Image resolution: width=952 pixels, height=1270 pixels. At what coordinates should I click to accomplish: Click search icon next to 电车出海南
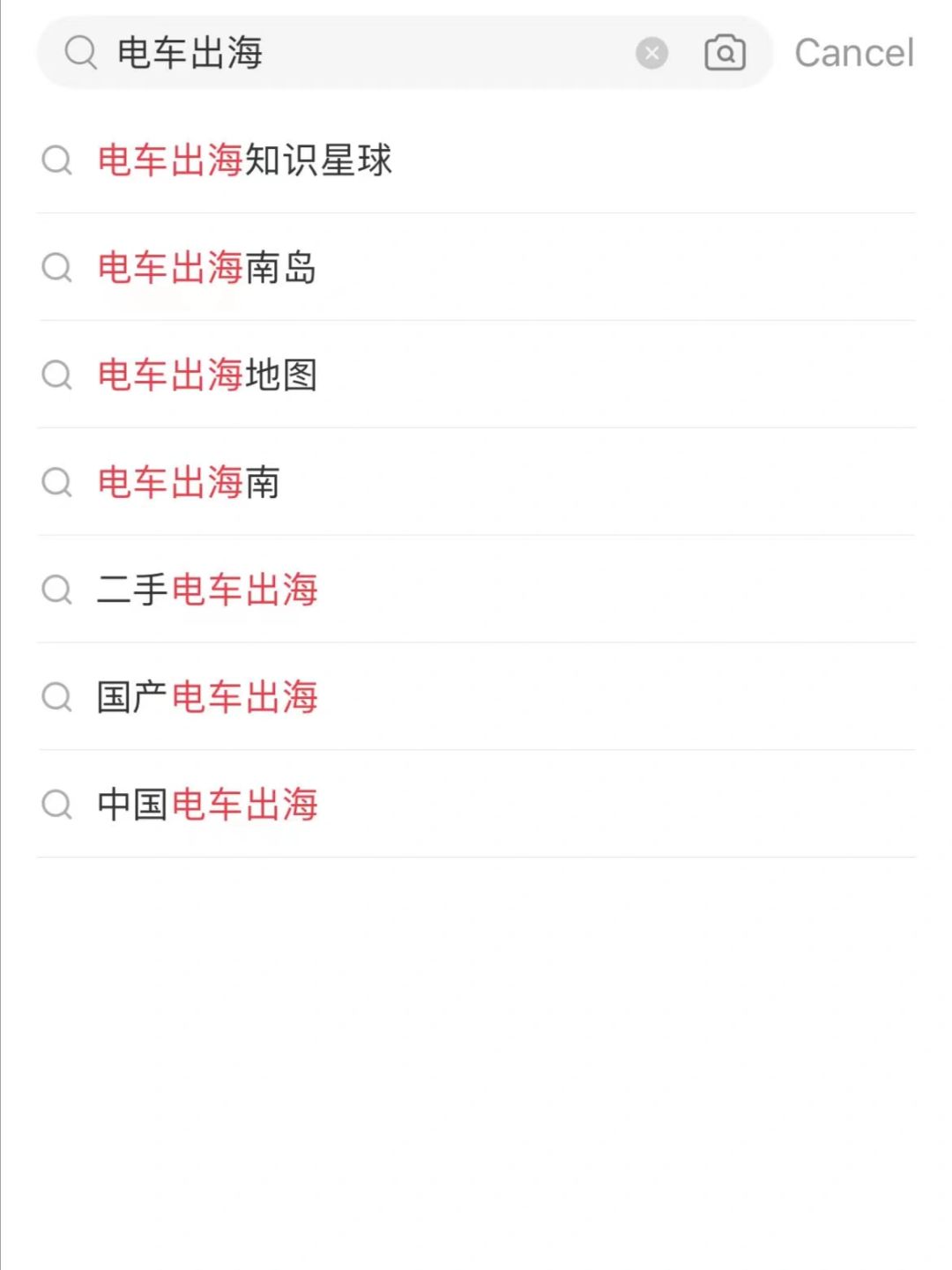tap(57, 482)
